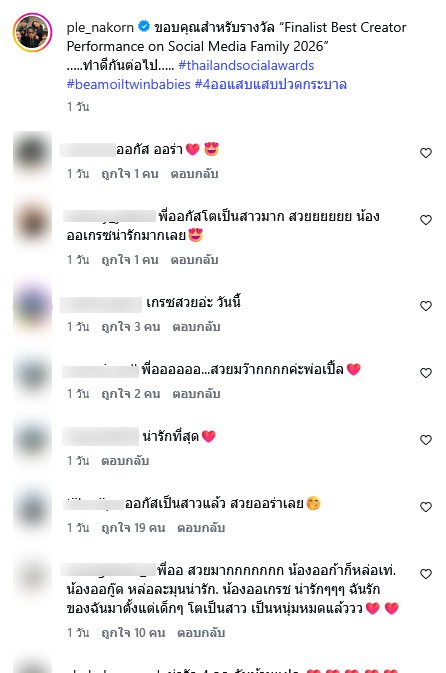Tap the heart beside 'เกรซสวยอ่ะ วันนี้' comment
The height and width of the screenshot is (673, 446).
(425, 306)
